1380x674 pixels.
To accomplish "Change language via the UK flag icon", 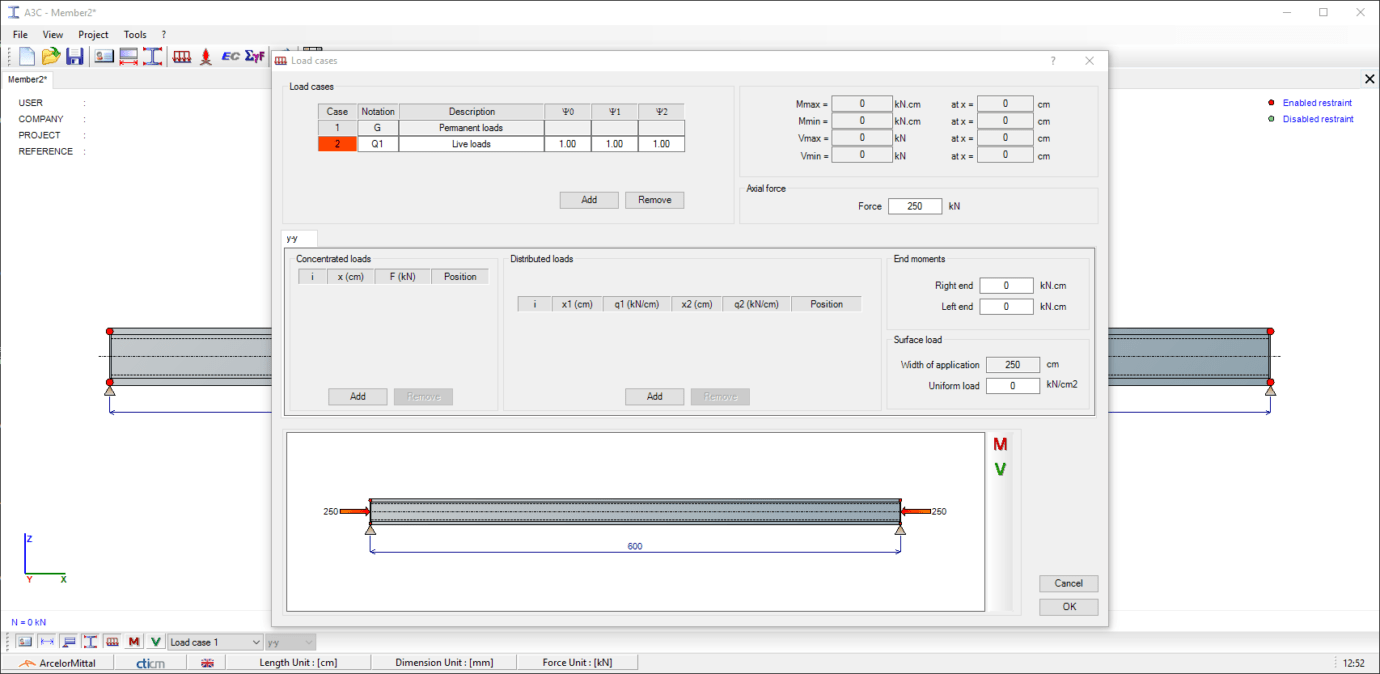I will (208, 663).
